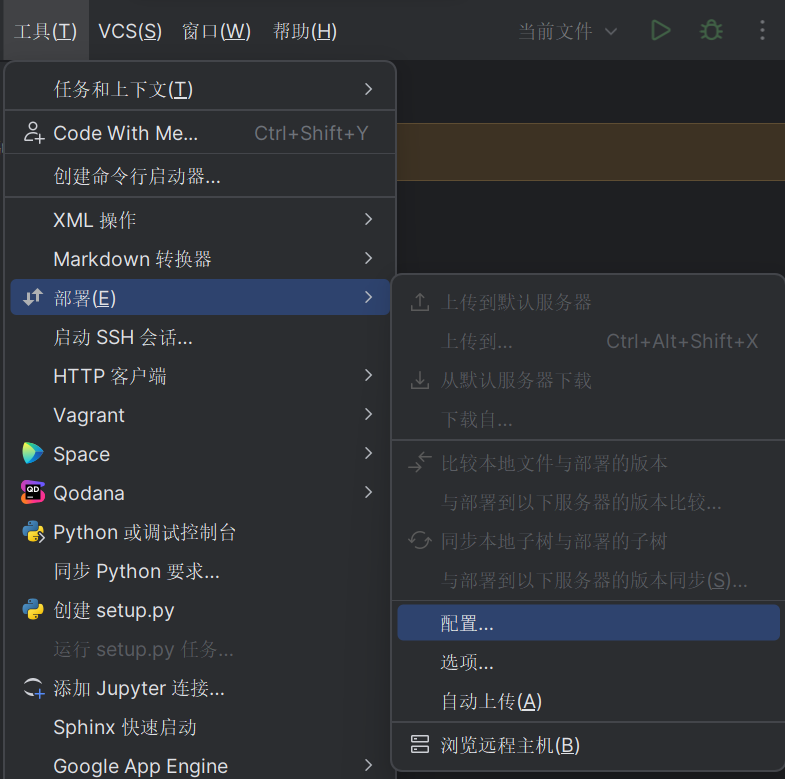
Task: Click the Code With Me person icon
Action: 33,133
